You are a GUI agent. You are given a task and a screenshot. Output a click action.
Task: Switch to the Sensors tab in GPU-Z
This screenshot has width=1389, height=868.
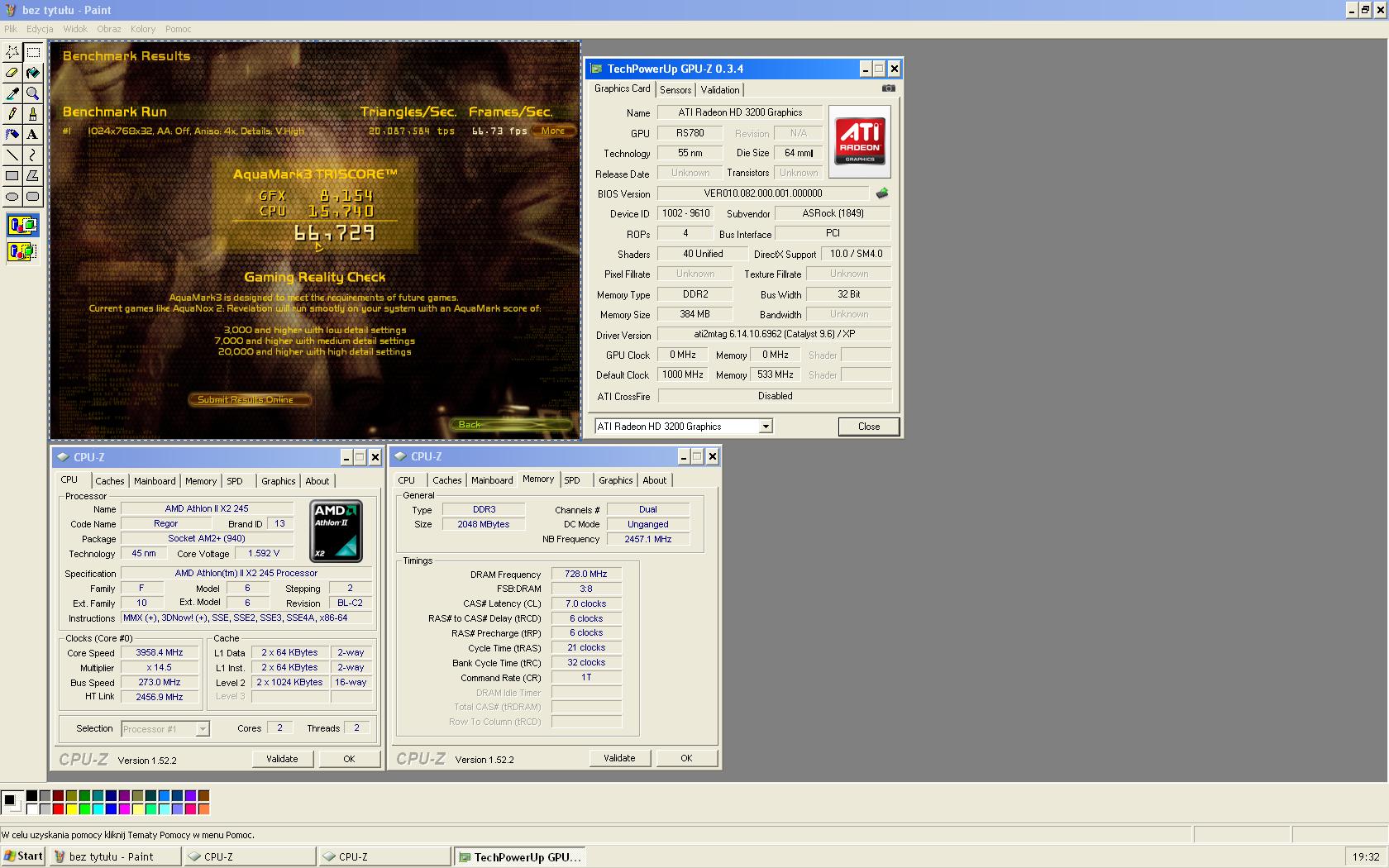(x=675, y=90)
